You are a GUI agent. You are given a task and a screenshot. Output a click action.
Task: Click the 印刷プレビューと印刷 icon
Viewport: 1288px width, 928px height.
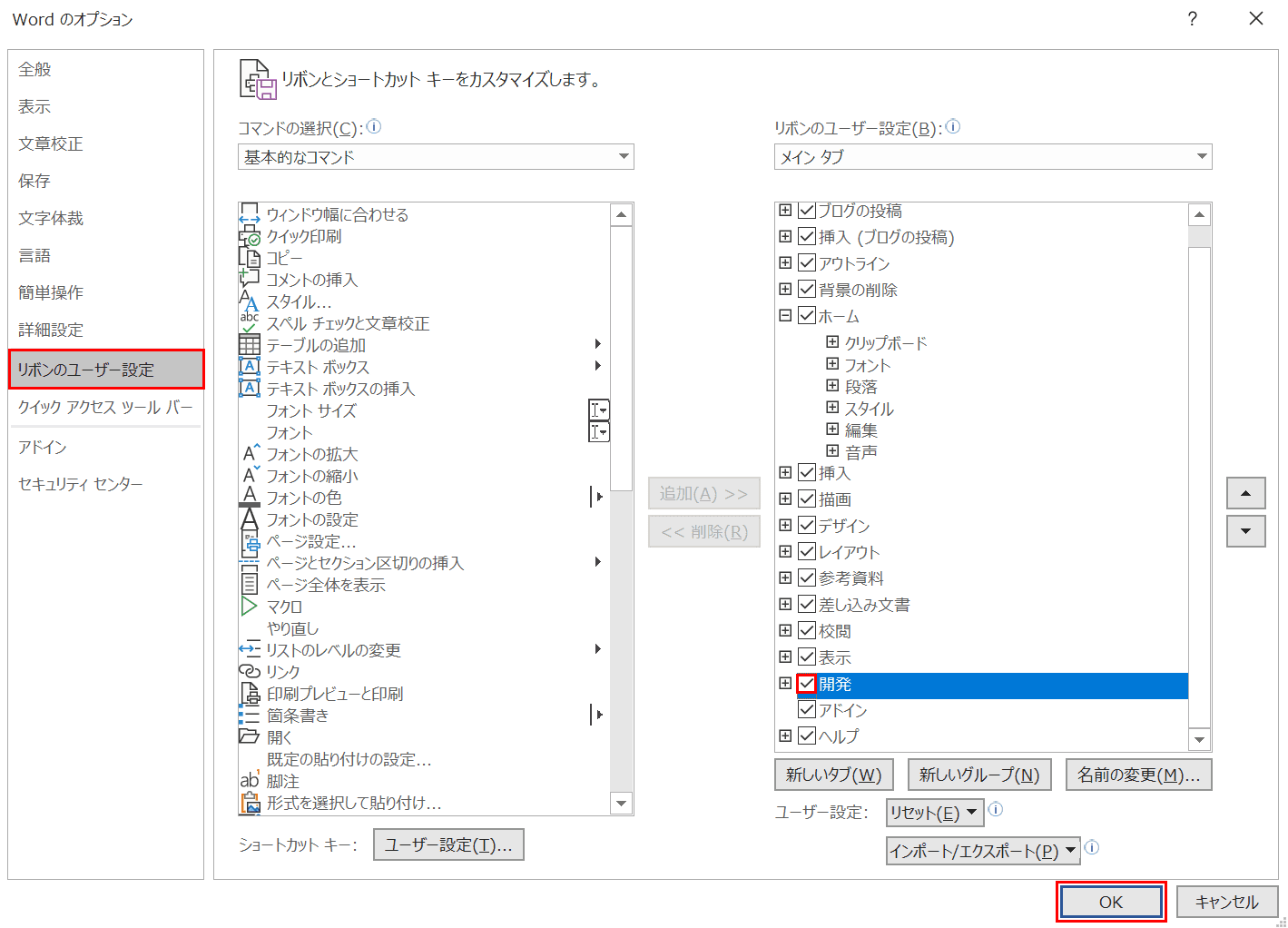(x=250, y=694)
